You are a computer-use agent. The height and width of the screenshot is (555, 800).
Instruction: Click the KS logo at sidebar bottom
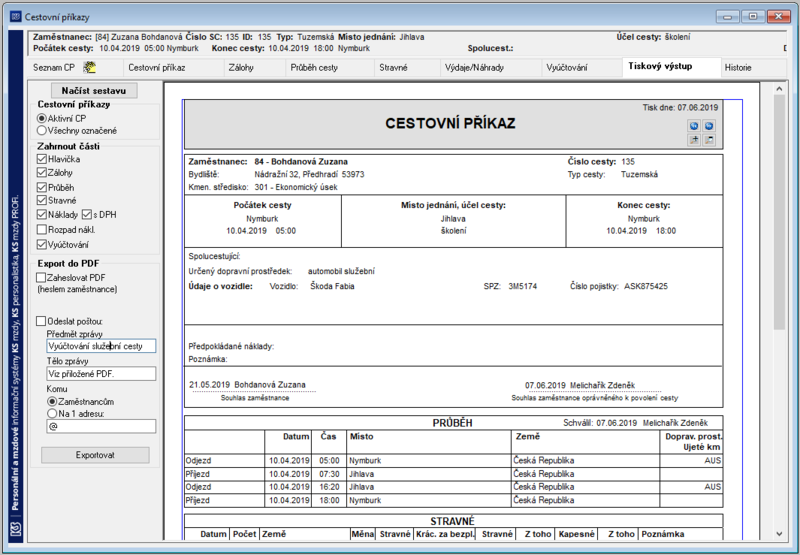(16, 529)
